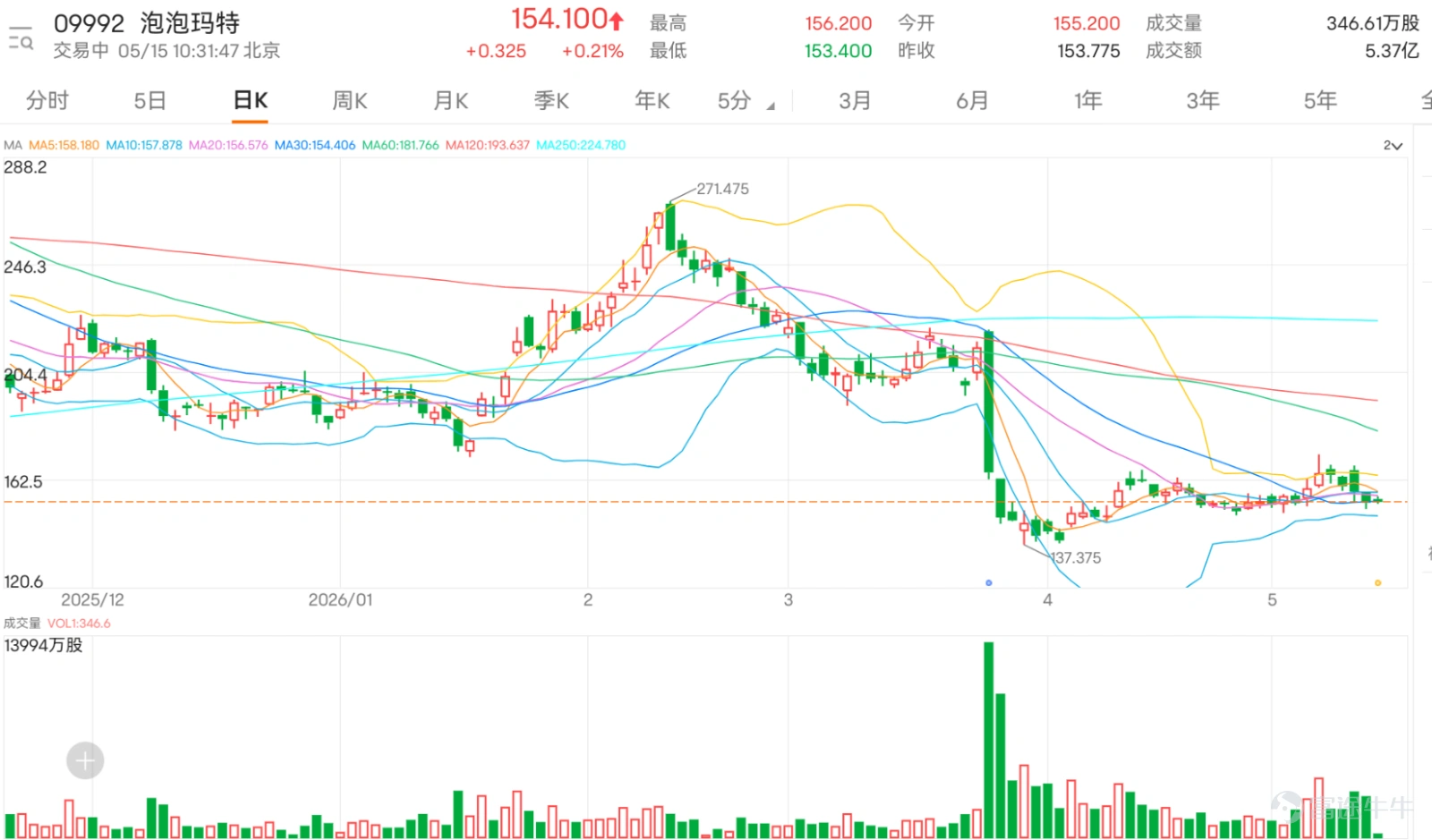Screen dimensions: 1432x840
Task: Set range to 6月
Action: pos(972,100)
